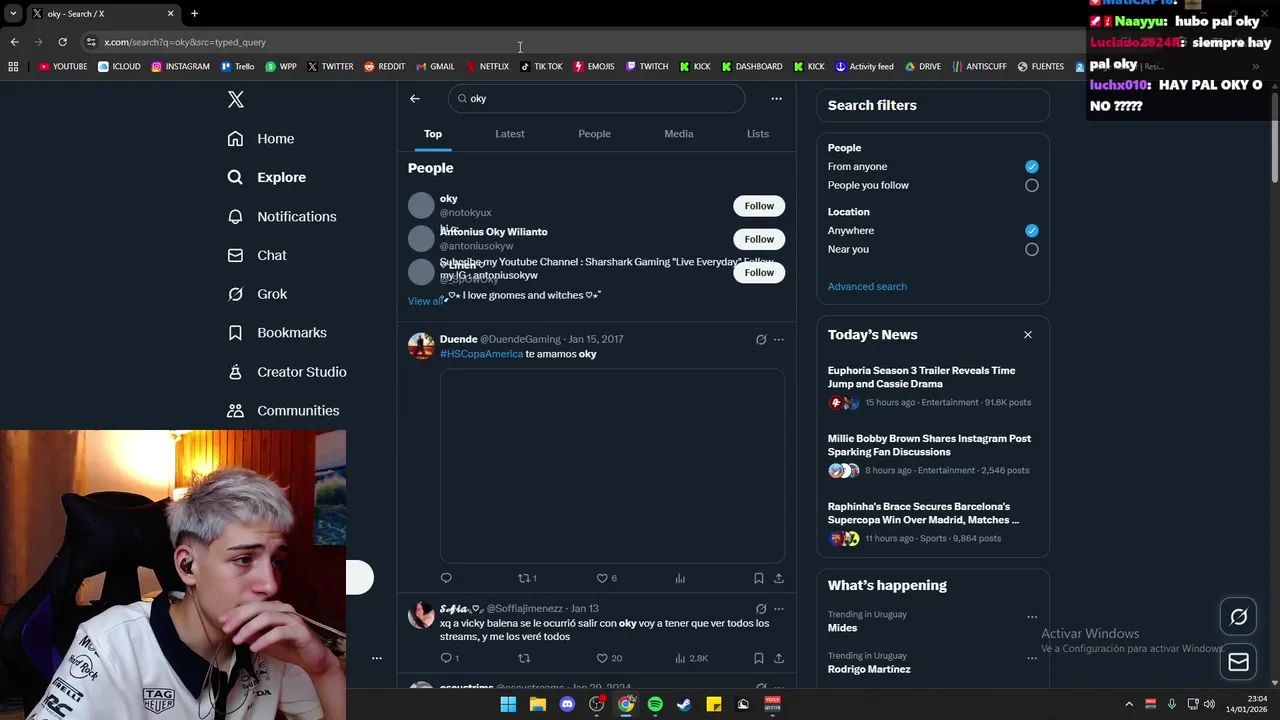1280x720 pixels.
Task: Reply to Sofia's post
Action: (450, 658)
